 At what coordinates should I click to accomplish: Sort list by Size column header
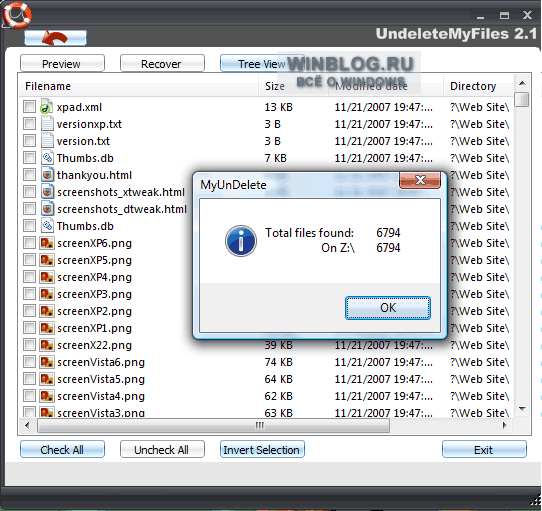[293, 86]
